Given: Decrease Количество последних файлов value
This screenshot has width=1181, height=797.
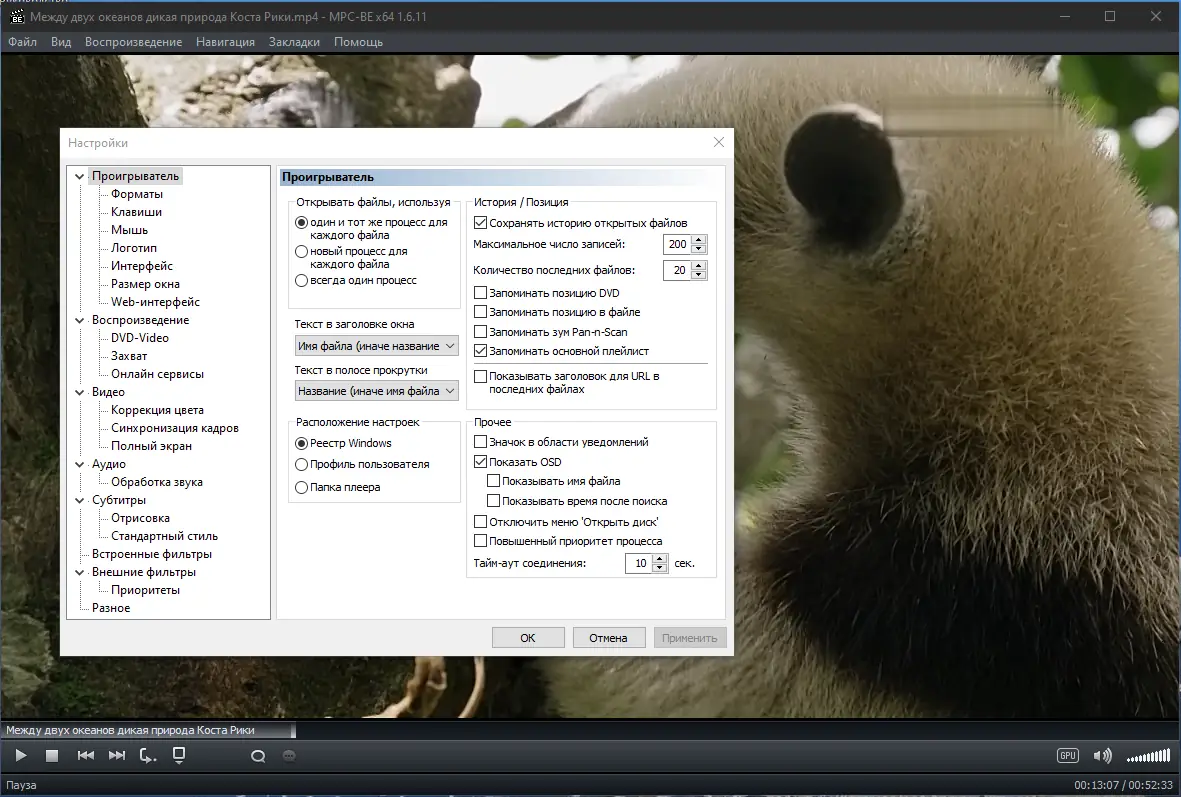Looking at the screenshot, I should (699, 274).
